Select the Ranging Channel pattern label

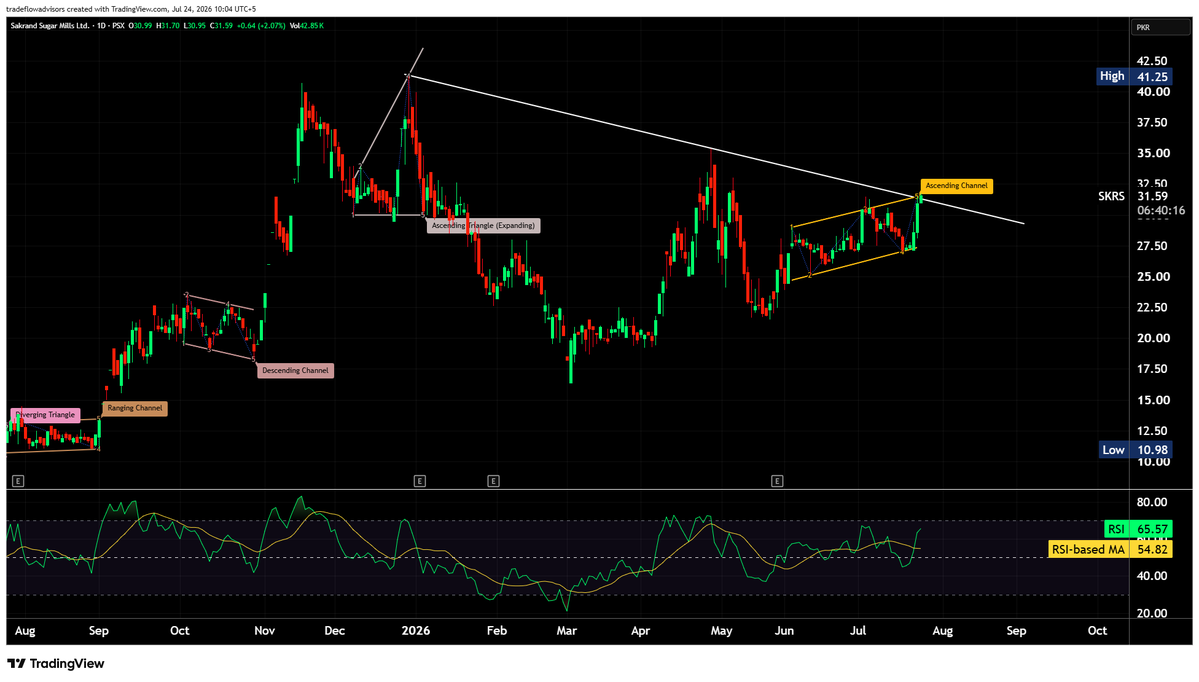click(135, 408)
